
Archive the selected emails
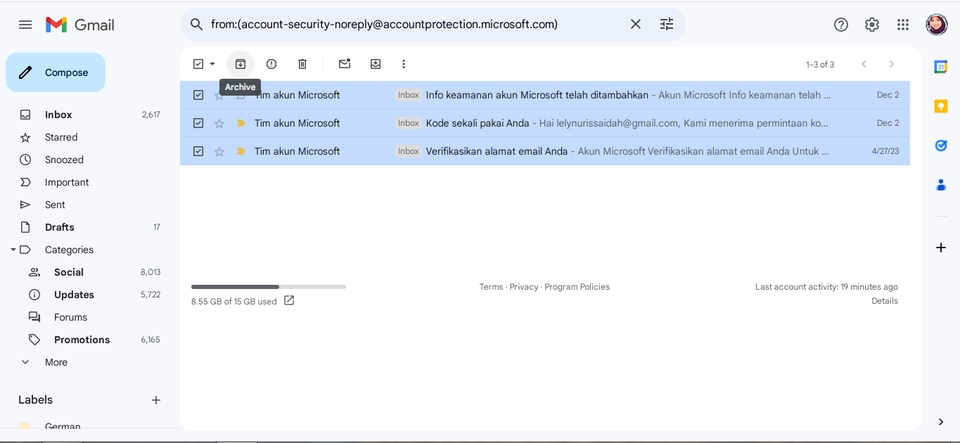[x=240, y=64]
